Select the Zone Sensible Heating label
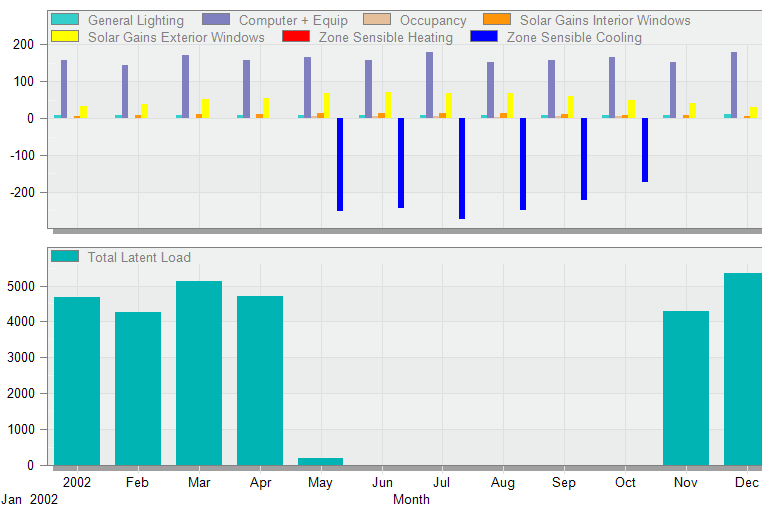This screenshot has width=762, height=508. click(x=385, y=37)
